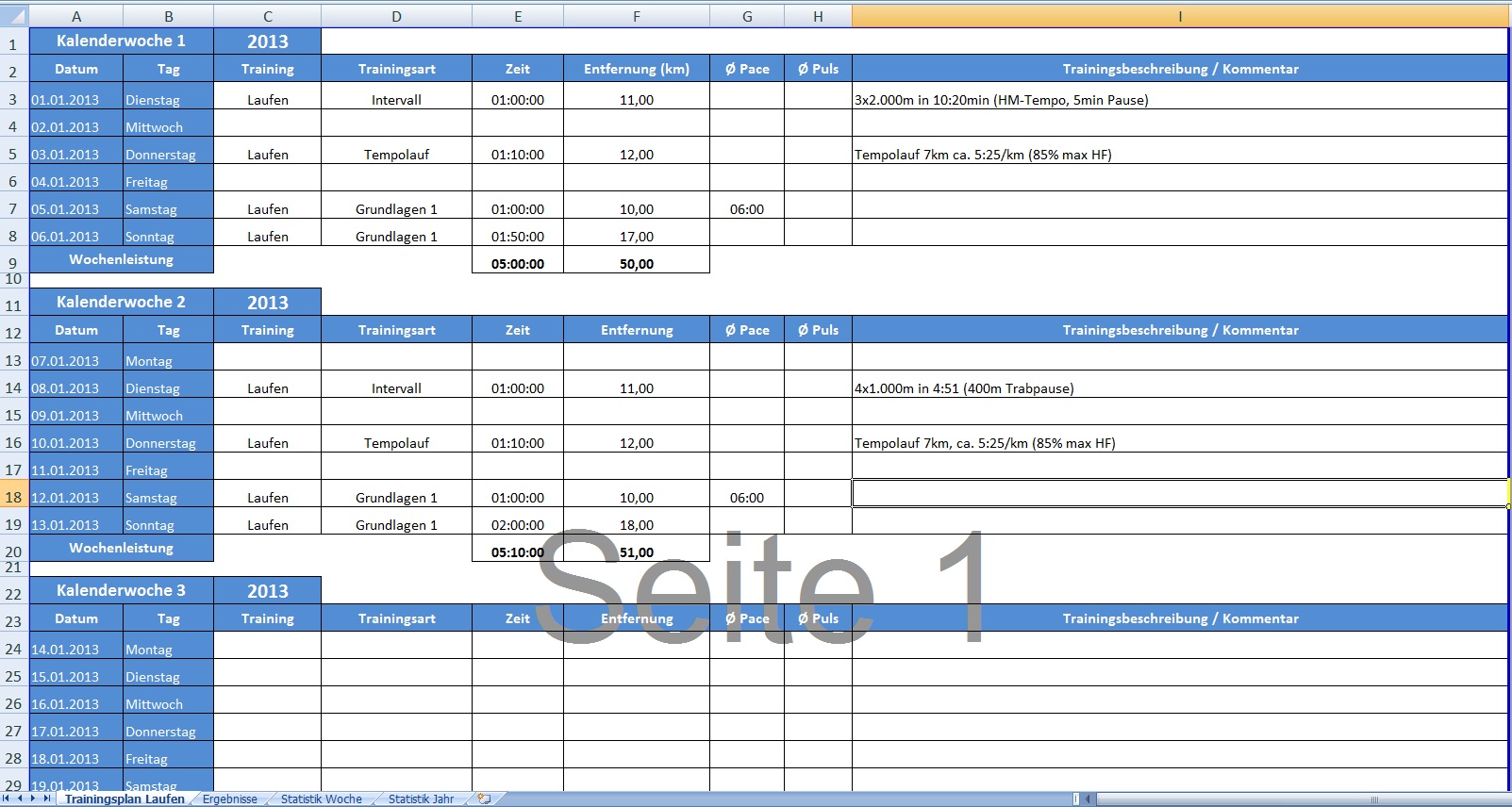Select column I header
This screenshot has width=1512, height=807.
(x=1179, y=16)
